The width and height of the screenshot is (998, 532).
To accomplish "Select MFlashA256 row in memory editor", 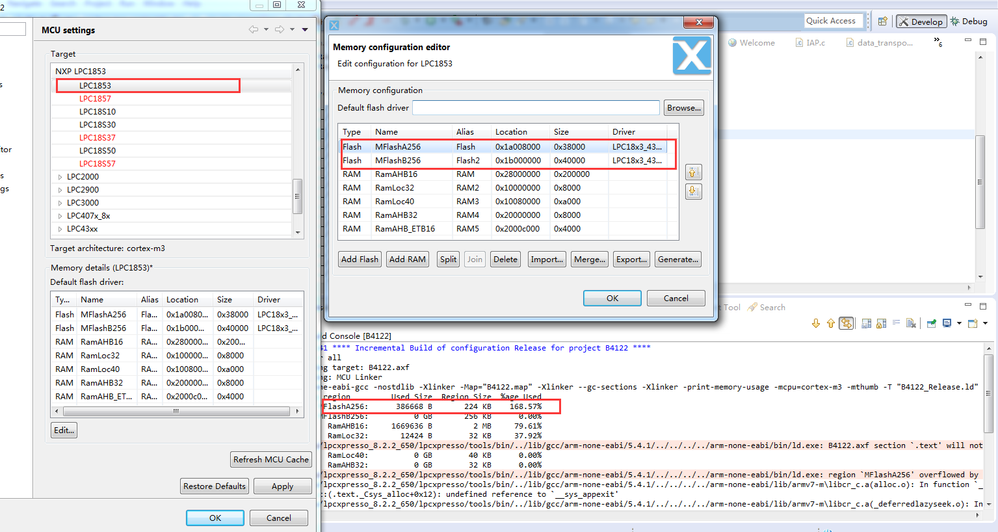I will coord(503,146).
